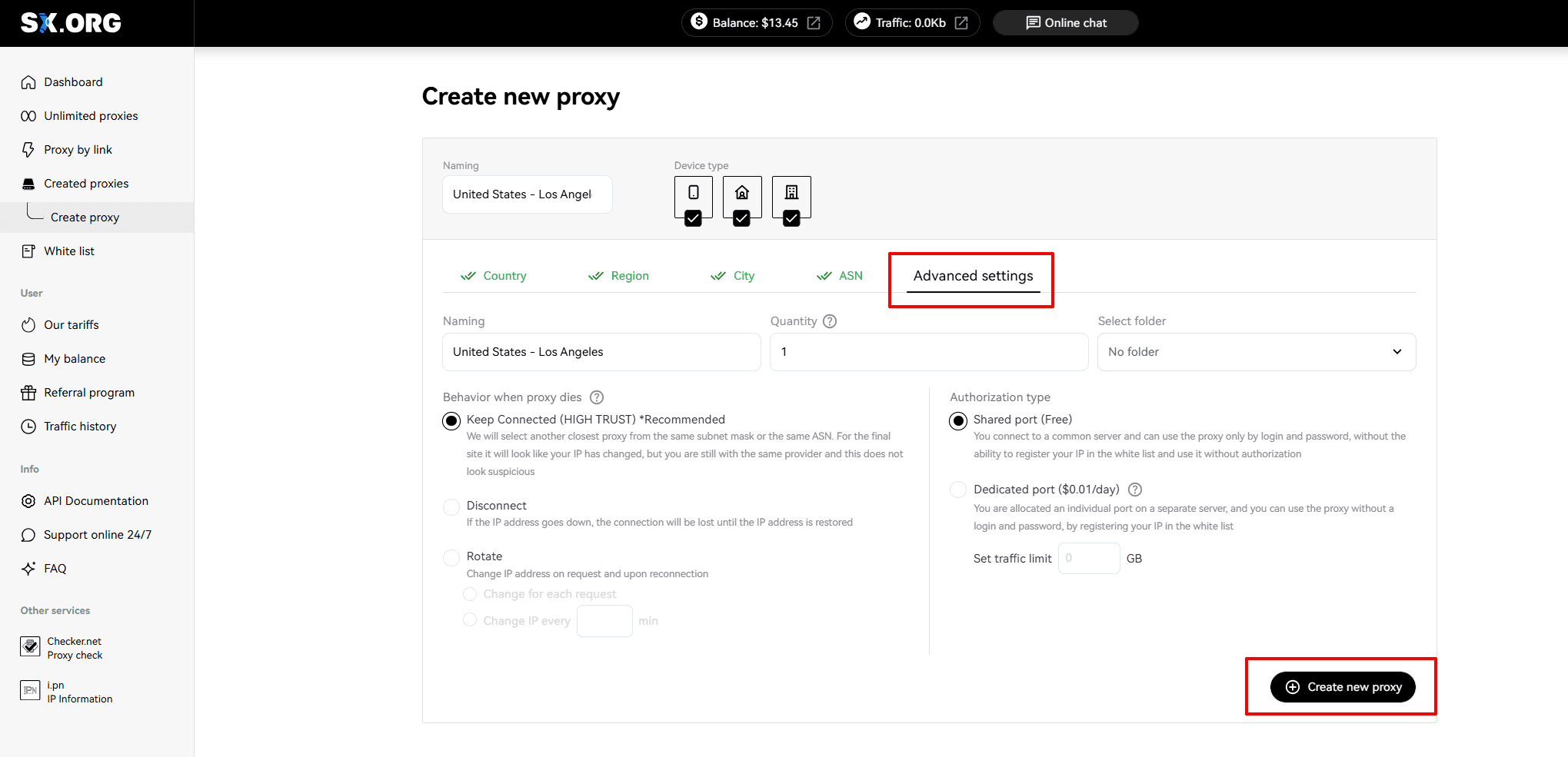Click the Traffic: 0.0Kb indicator
1568x757 pixels.
click(x=912, y=23)
